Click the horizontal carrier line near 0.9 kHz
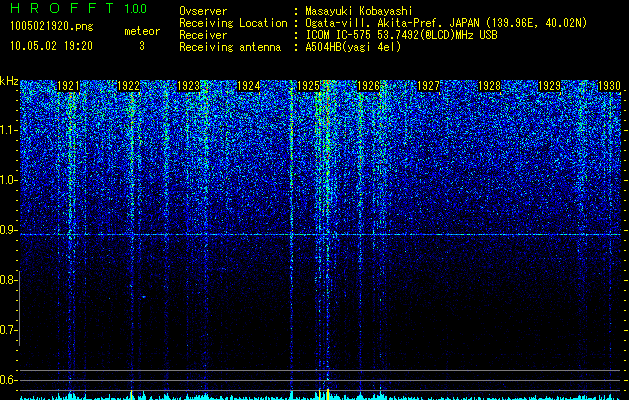This screenshot has height=400, width=629. (320, 234)
